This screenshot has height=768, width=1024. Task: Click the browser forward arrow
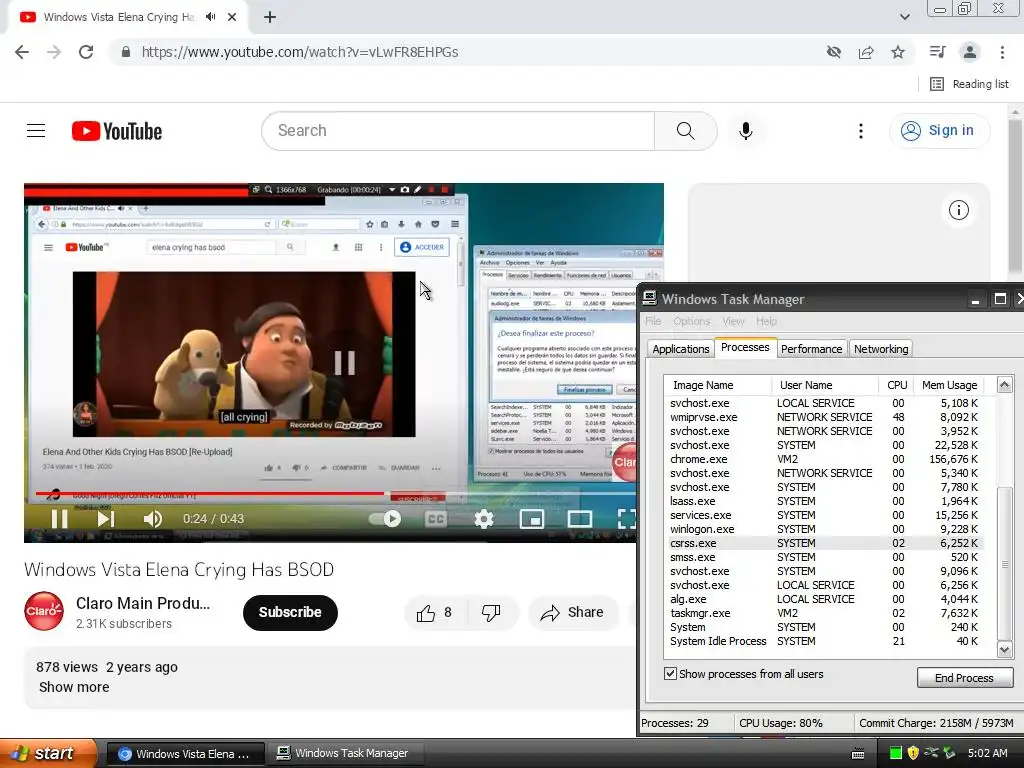(54, 52)
